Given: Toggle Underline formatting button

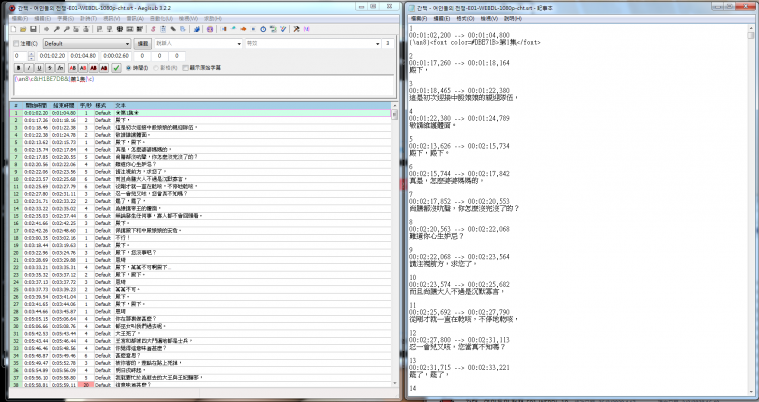Looking at the screenshot, I should coord(39,68).
